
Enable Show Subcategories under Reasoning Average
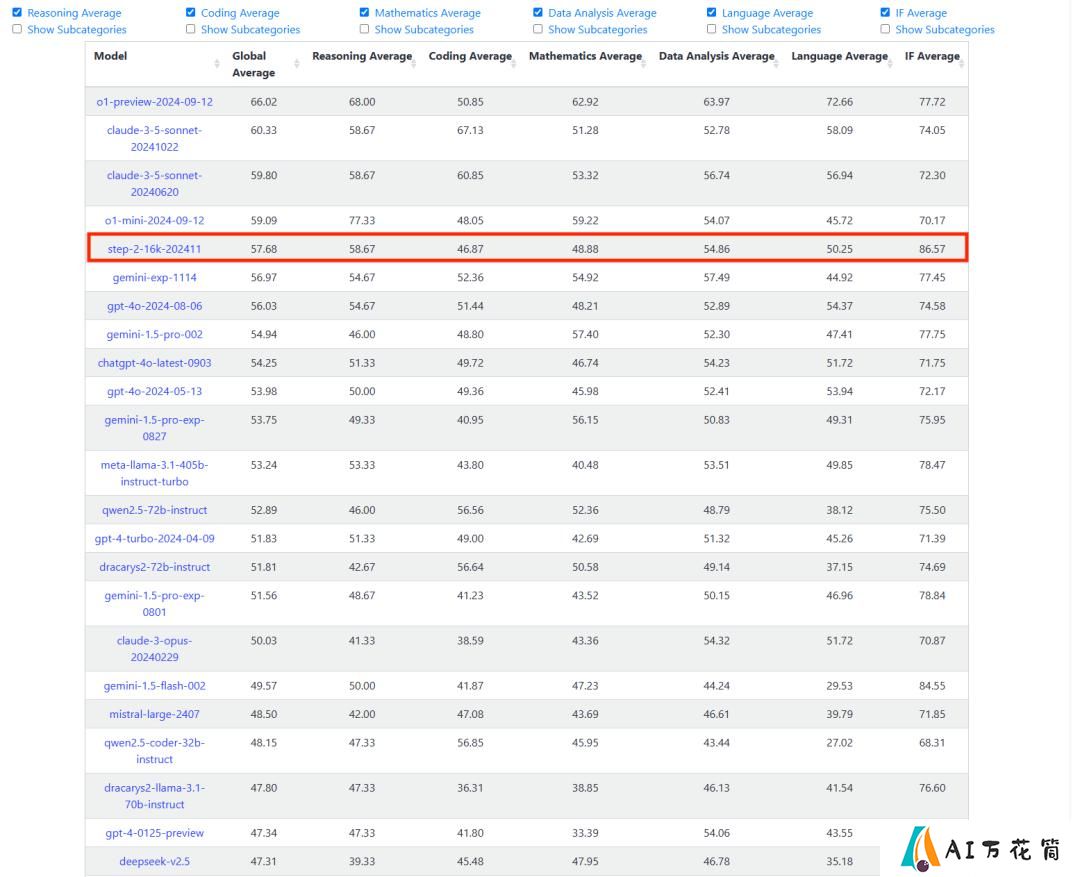(17, 29)
